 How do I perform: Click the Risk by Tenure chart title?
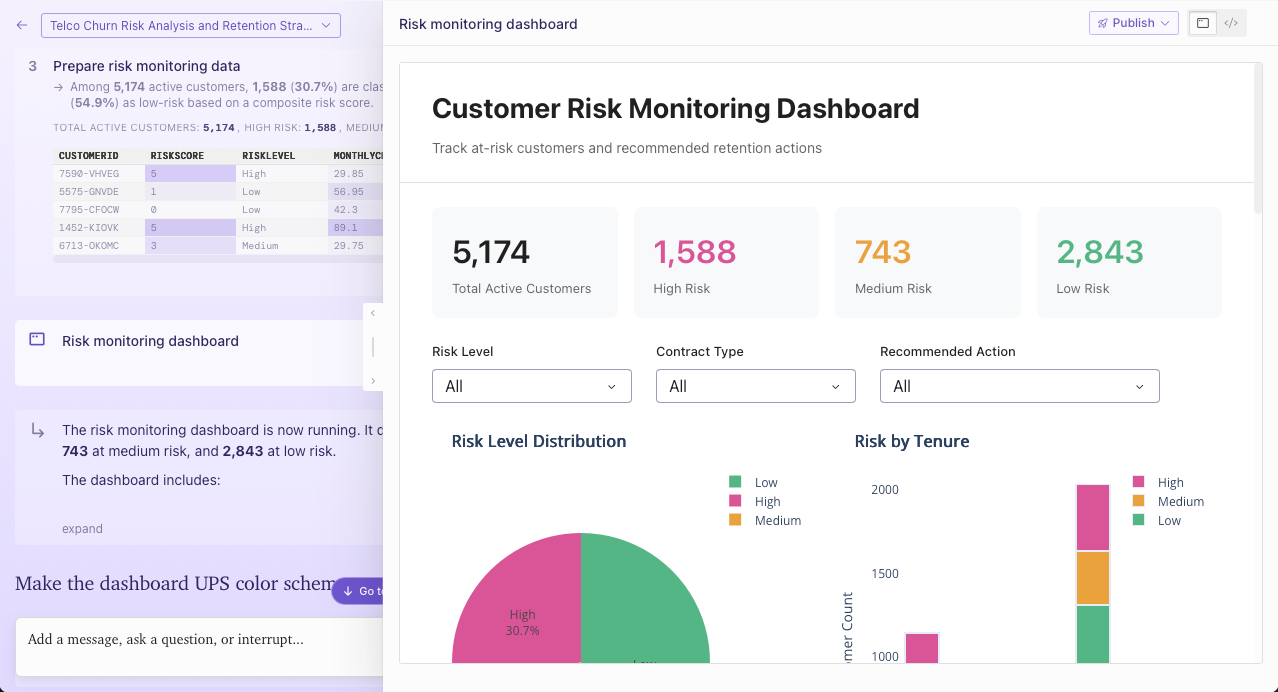tap(912, 441)
